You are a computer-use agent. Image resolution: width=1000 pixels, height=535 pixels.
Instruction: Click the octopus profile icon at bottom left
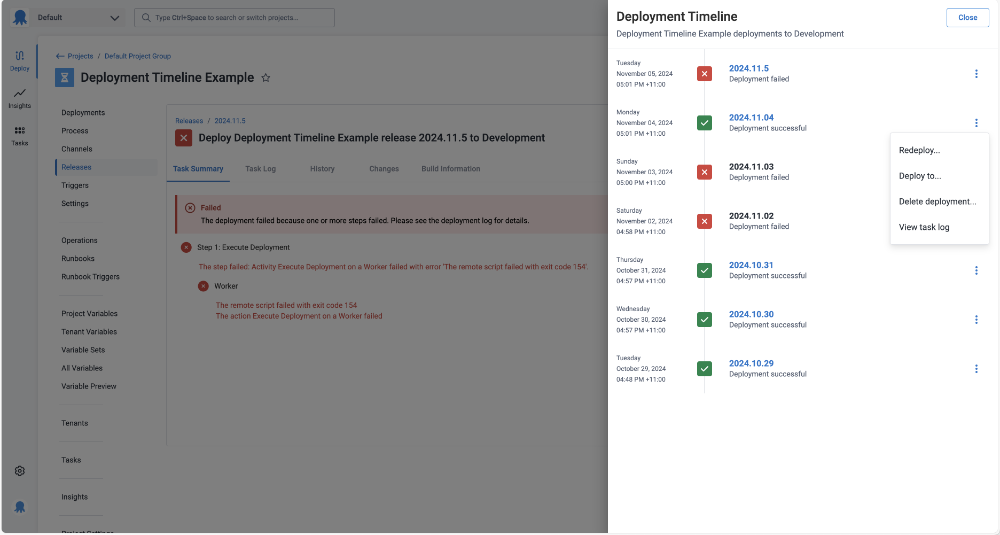click(20, 507)
